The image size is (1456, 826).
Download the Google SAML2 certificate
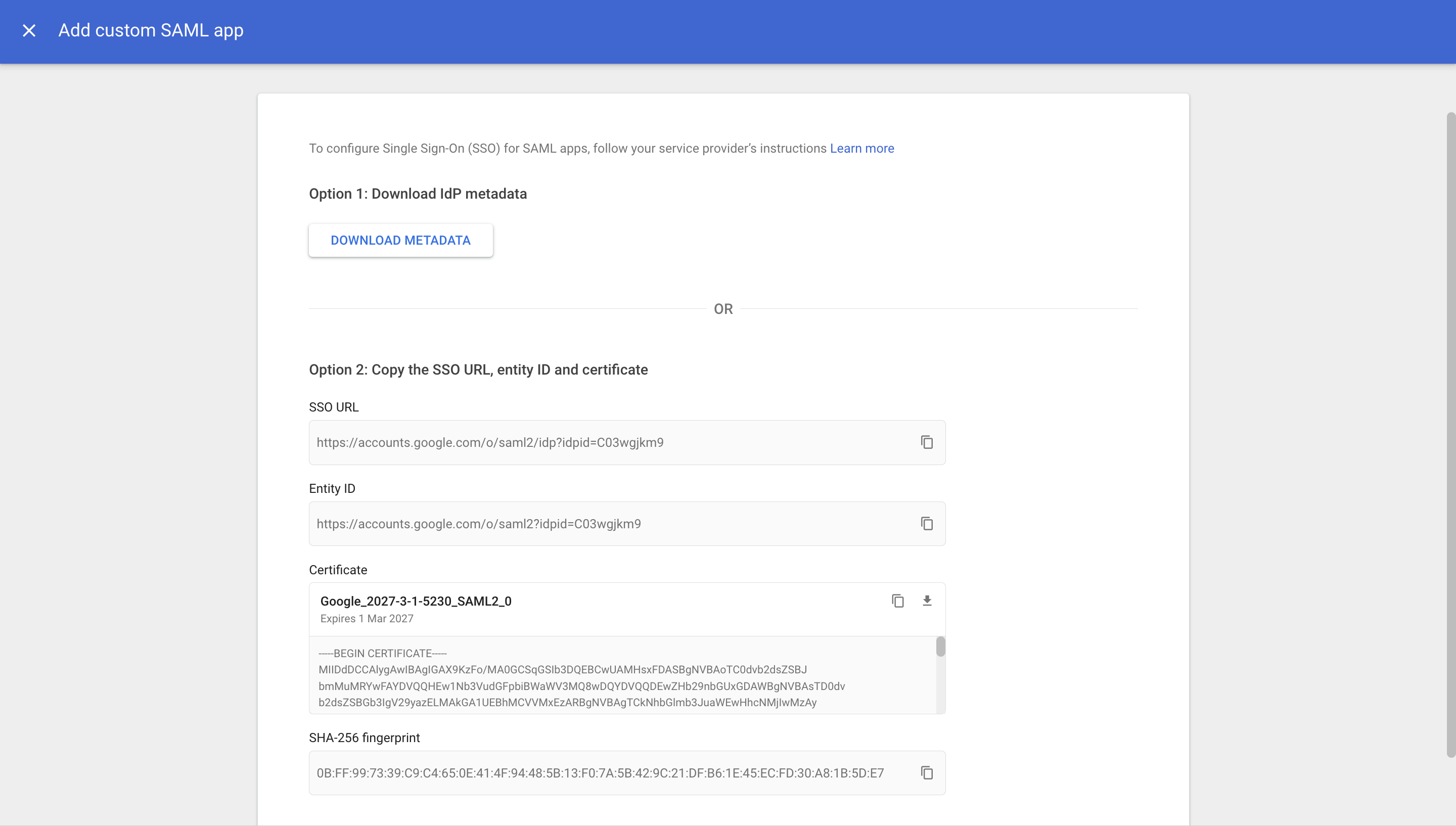click(927, 601)
